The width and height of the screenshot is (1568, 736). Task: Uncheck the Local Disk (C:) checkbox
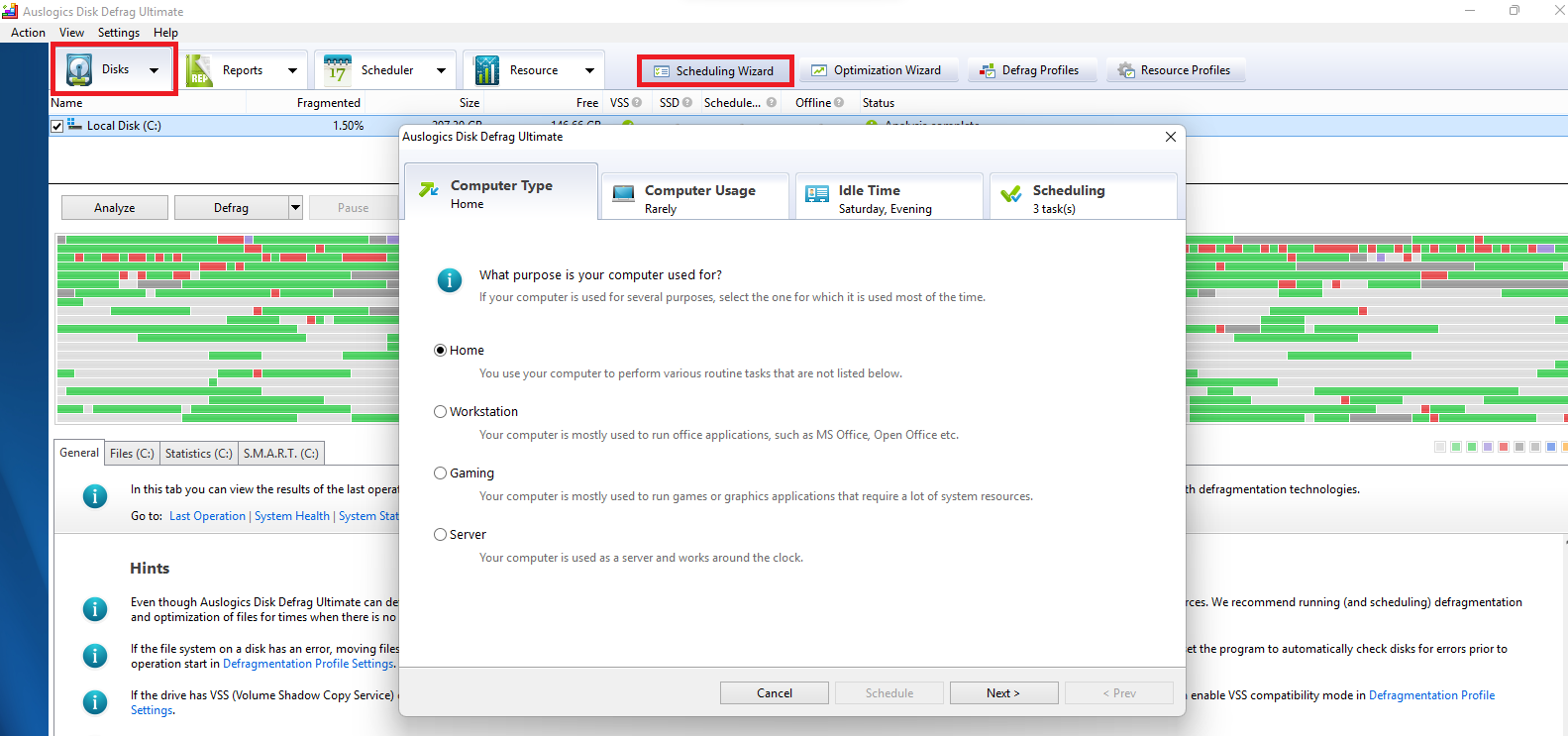[x=57, y=126]
